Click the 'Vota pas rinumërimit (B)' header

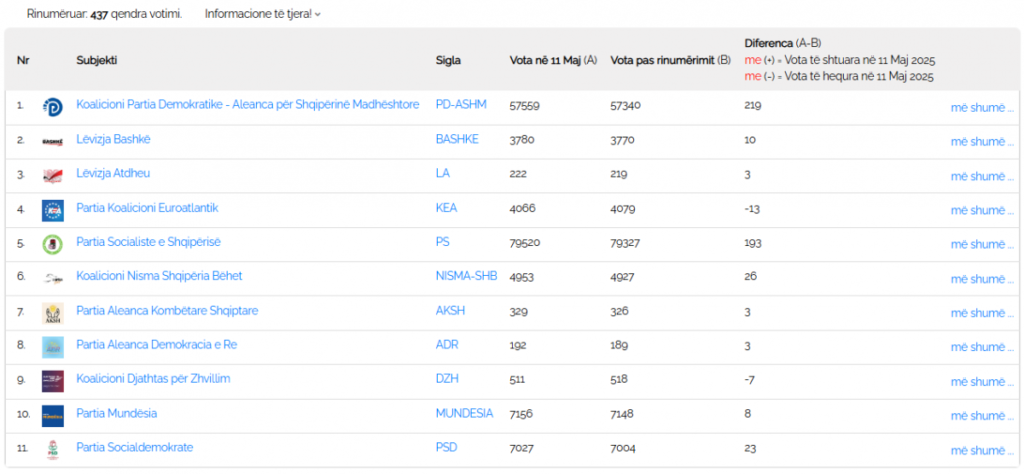pos(670,60)
